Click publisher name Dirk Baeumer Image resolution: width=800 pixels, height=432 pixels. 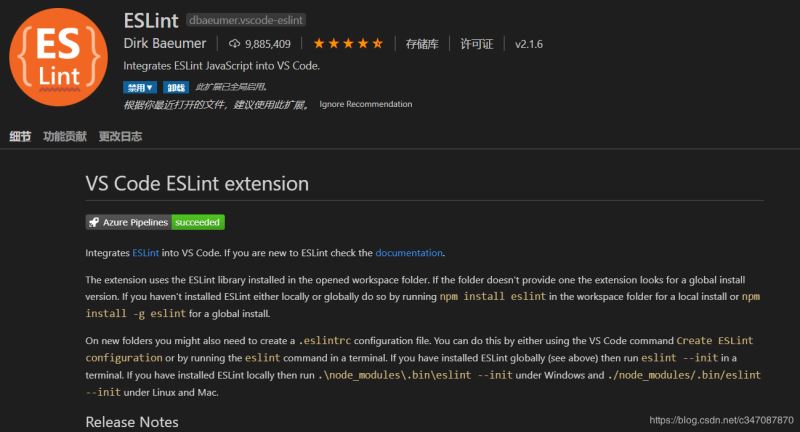(x=165, y=43)
